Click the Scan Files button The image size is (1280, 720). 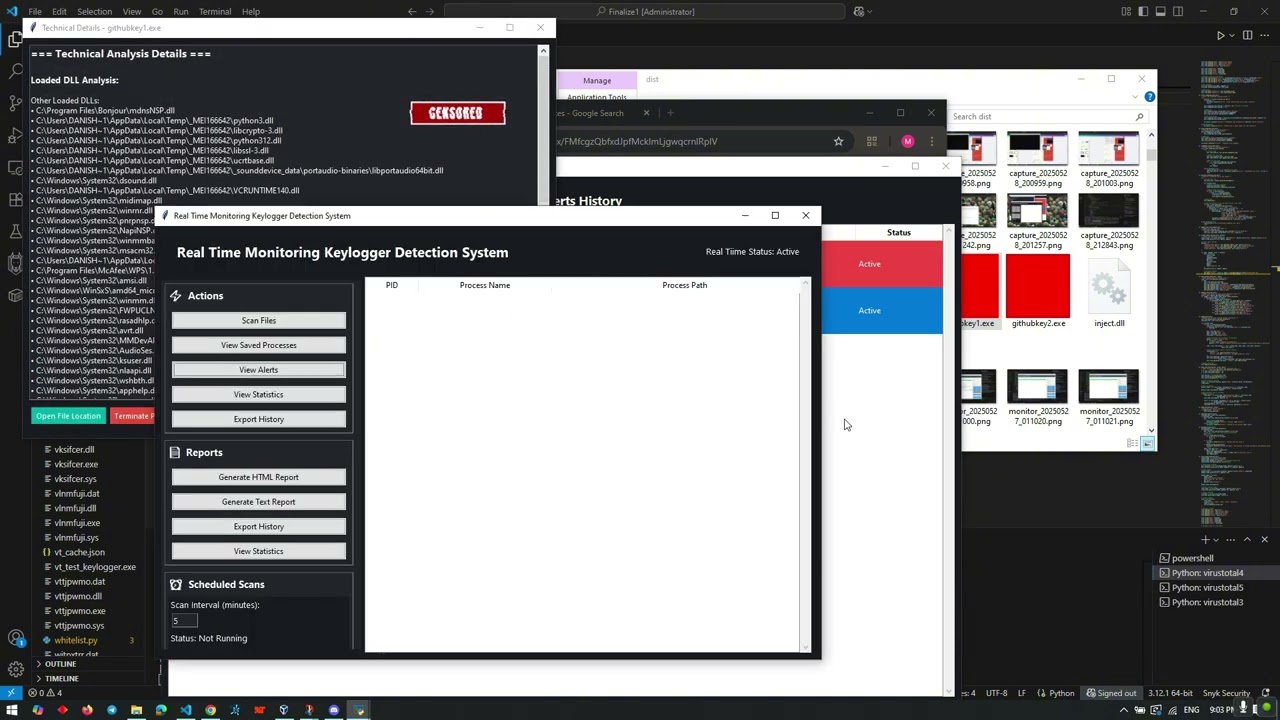[x=259, y=320]
